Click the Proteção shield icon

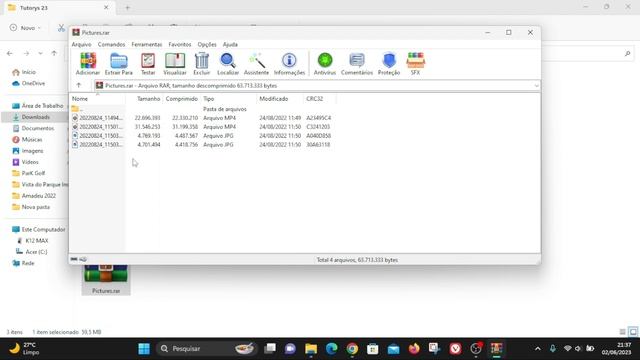[389, 64]
